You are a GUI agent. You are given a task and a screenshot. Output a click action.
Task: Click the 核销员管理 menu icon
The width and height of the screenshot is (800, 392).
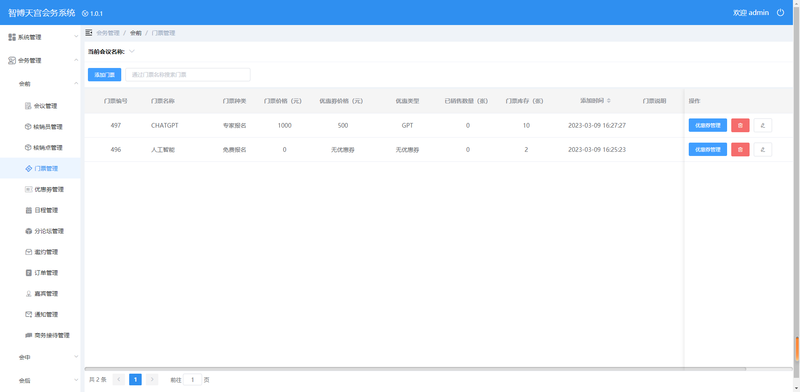pos(28,127)
